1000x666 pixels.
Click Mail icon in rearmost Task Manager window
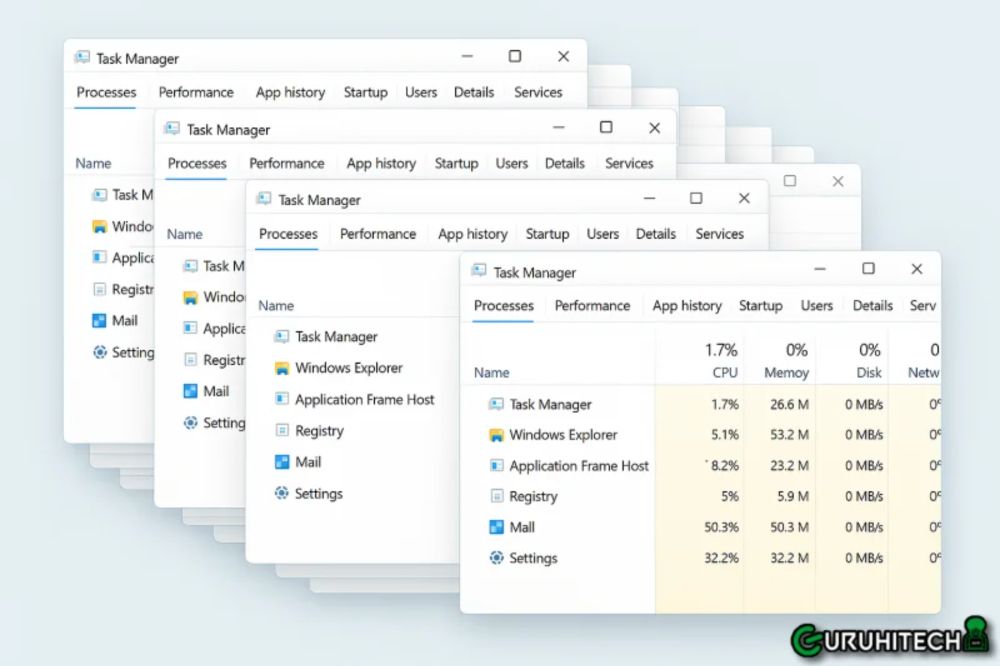tap(99, 320)
